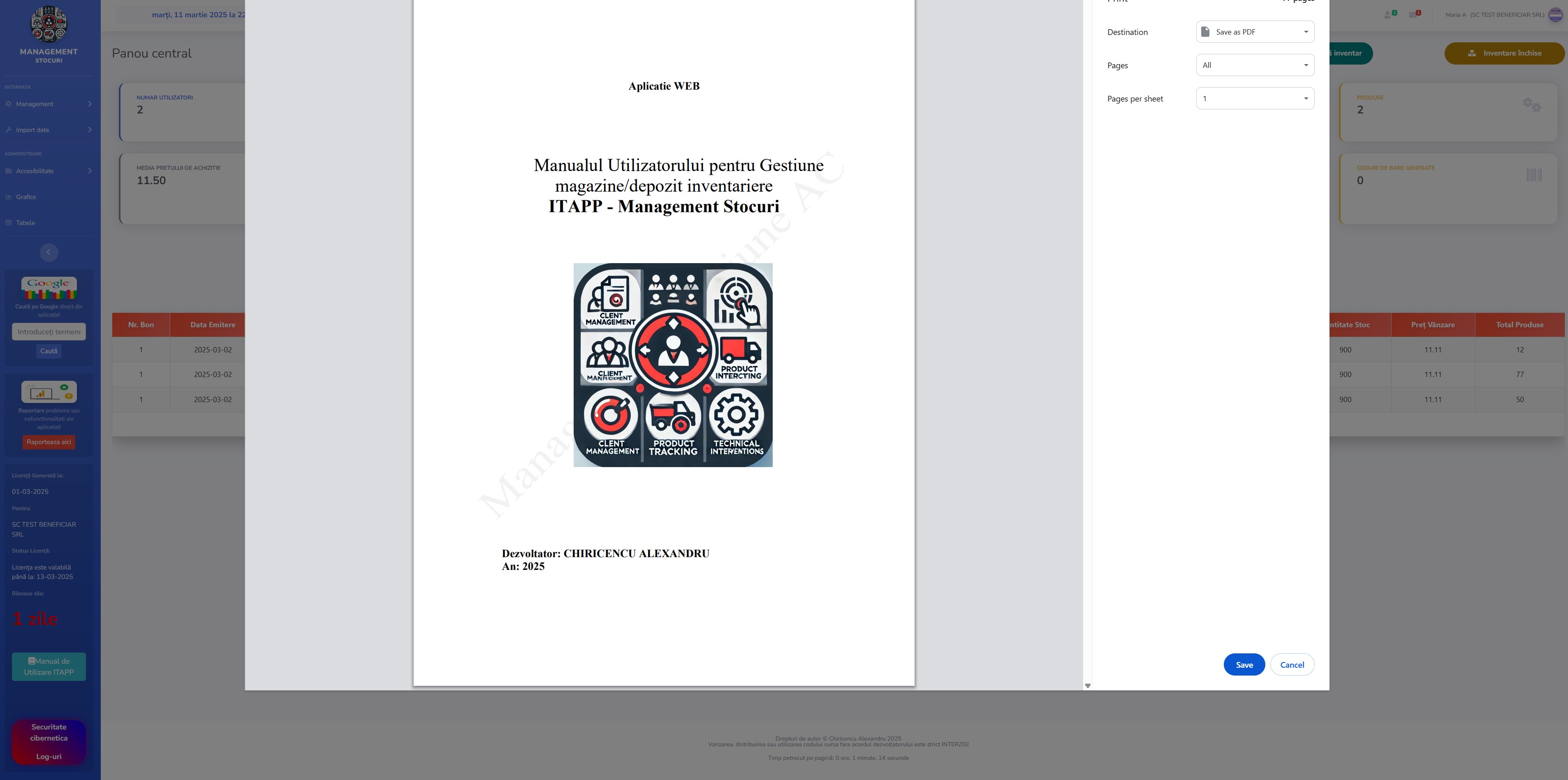The image size is (1568, 780).
Task: Click the barcode icon on Coduri de bare card
Action: (1534, 175)
